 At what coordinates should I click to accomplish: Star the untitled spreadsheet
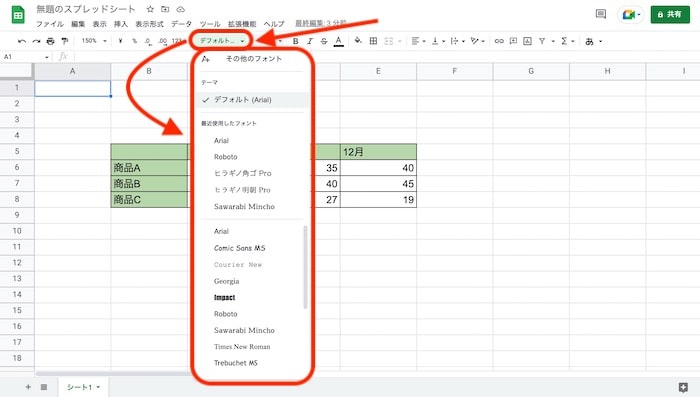pyautogui.click(x=150, y=9)
